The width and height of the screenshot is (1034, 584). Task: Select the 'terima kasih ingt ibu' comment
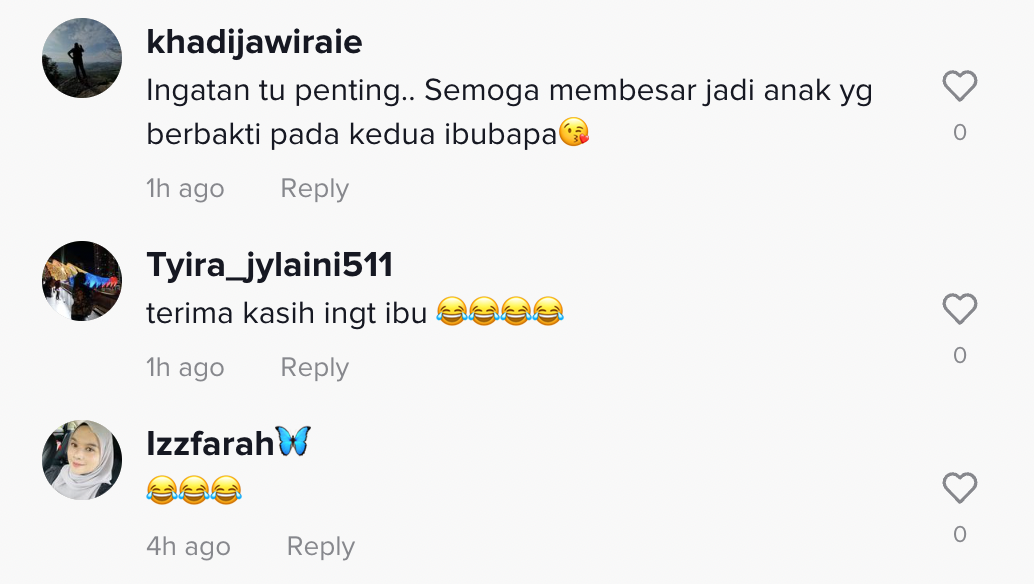(355, 312)
